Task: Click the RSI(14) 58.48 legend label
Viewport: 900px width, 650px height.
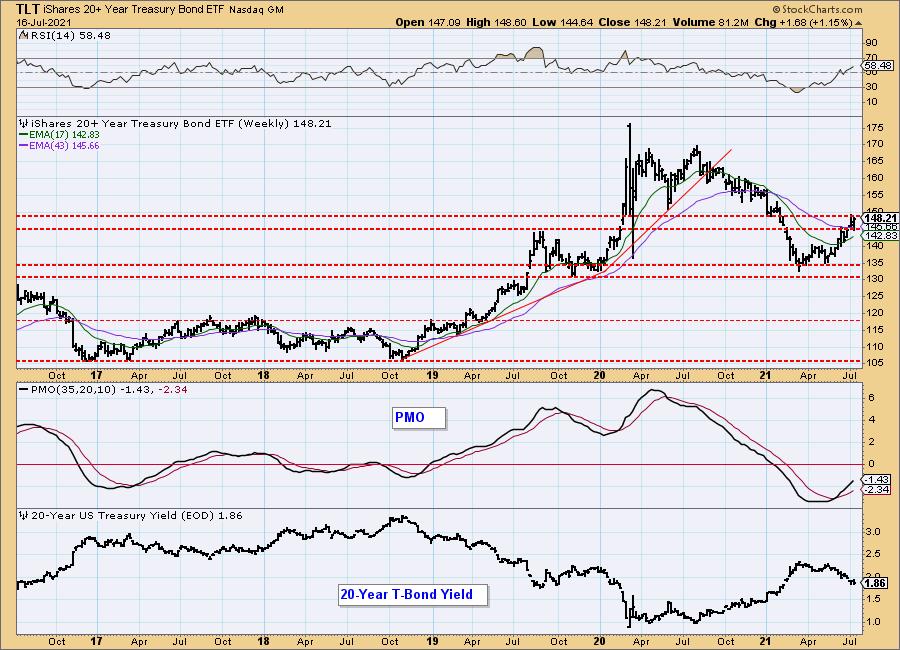Action: coord(69,36)
